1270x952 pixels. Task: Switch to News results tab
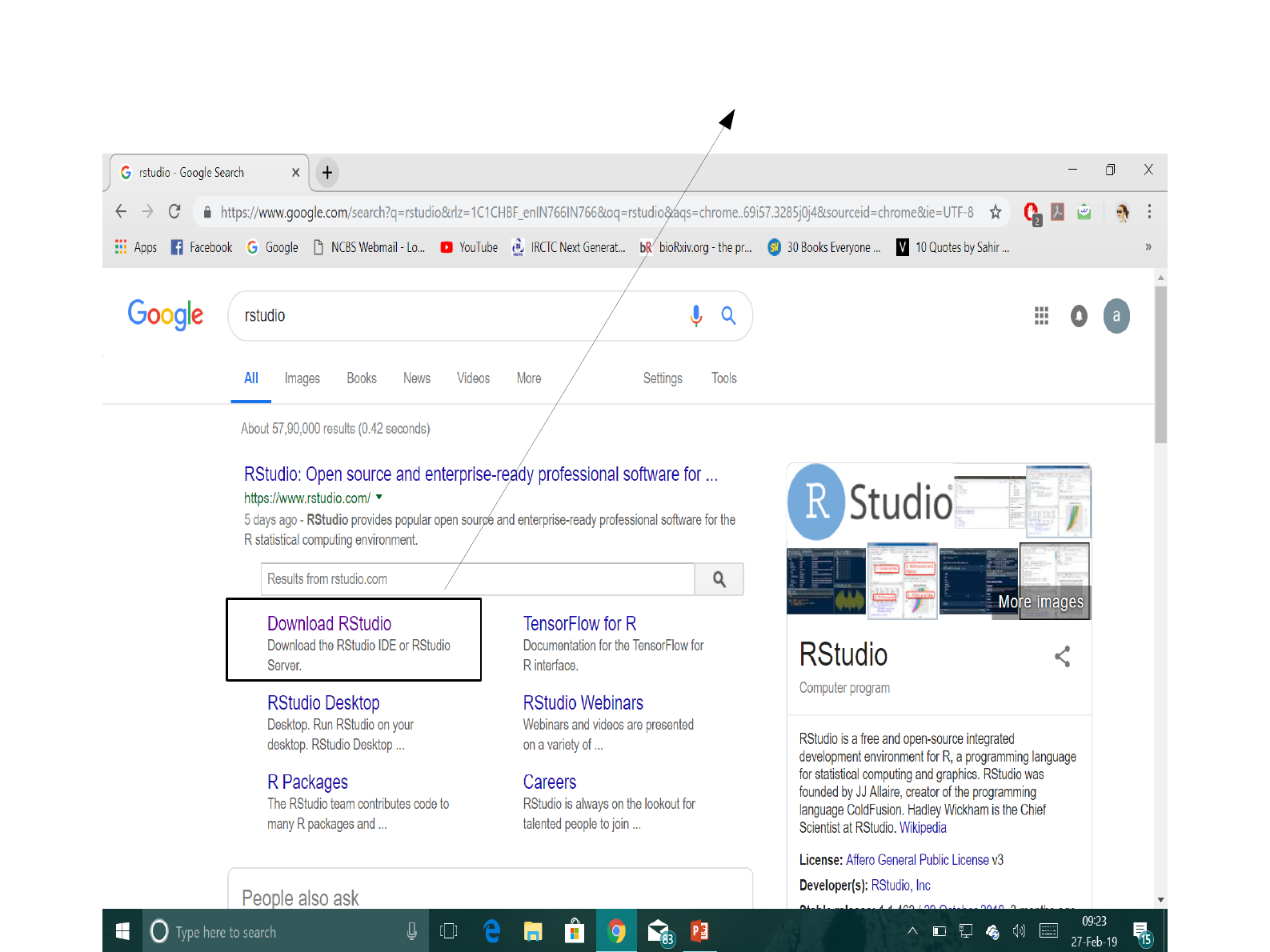[x=417, y=378]
